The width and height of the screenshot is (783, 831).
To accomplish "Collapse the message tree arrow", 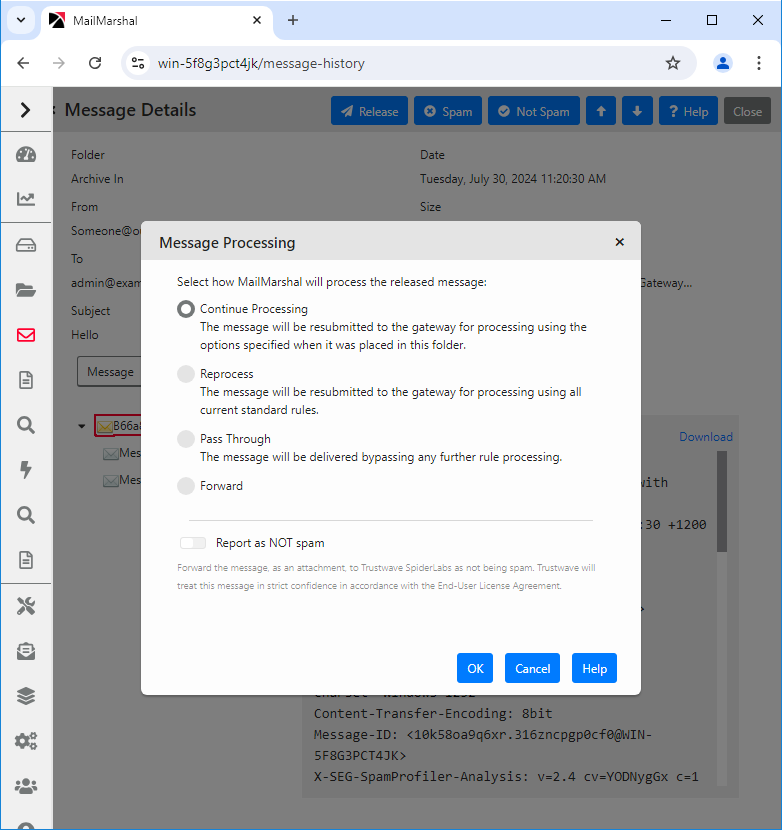I will pos(82,426).
